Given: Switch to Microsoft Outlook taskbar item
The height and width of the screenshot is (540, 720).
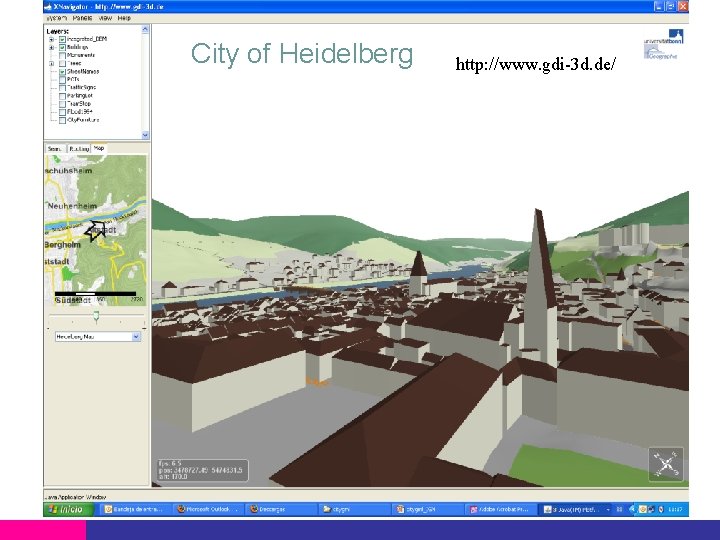Looking at the screenshot, I should (x=209, y=509).
